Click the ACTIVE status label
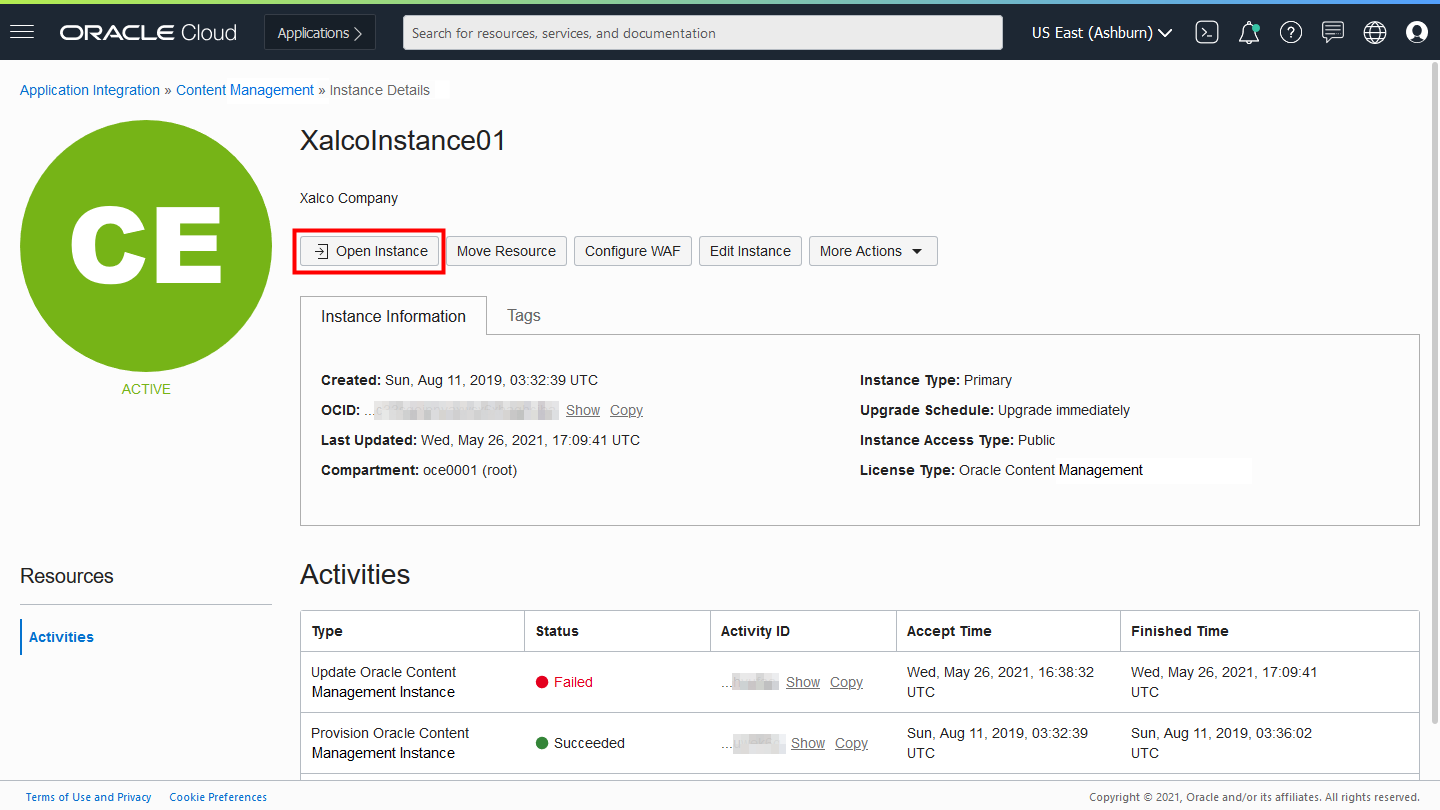 click(146, 389)
